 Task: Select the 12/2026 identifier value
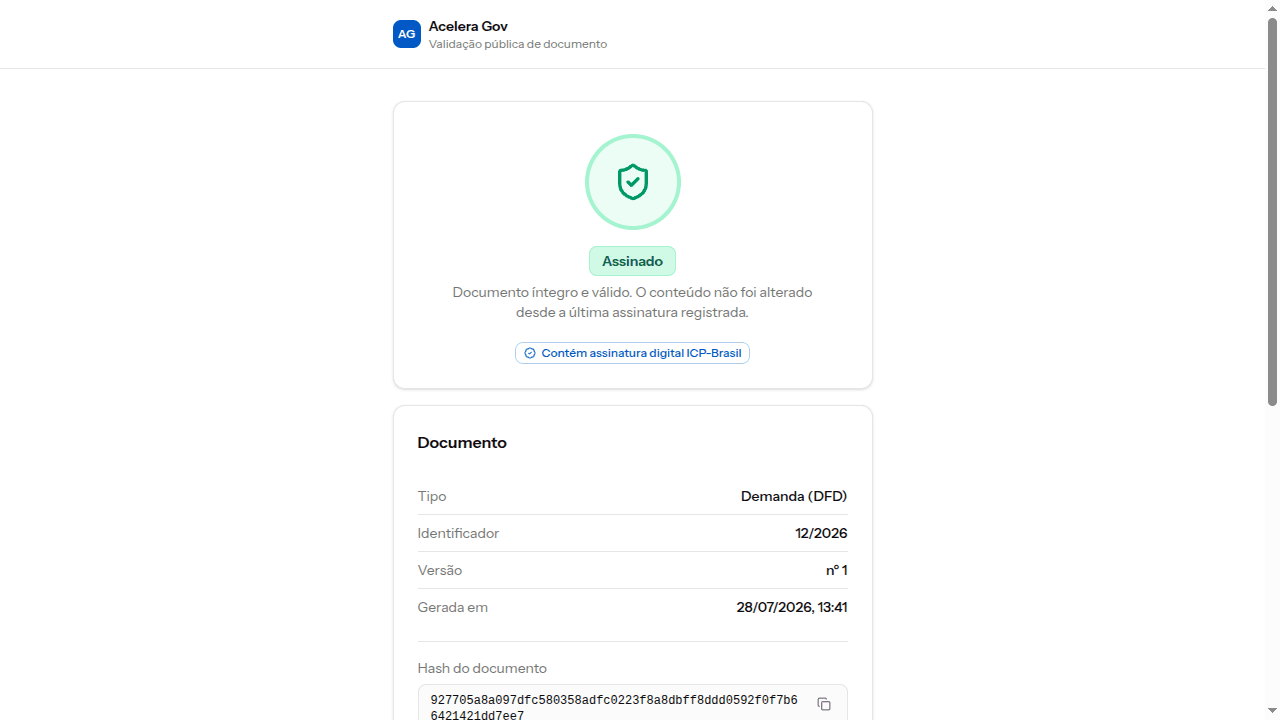(x=821, y=533)
